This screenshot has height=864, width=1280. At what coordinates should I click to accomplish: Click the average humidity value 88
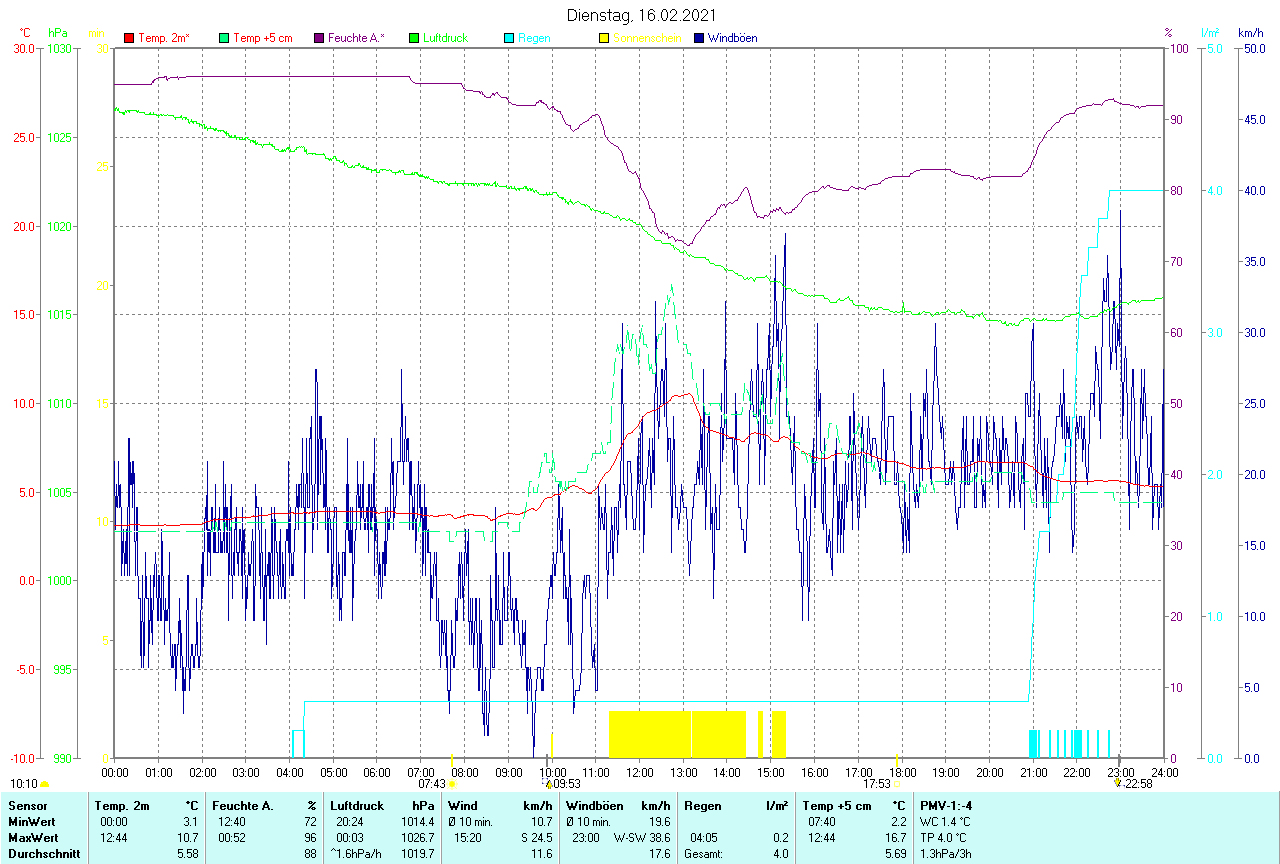point(310,854)
